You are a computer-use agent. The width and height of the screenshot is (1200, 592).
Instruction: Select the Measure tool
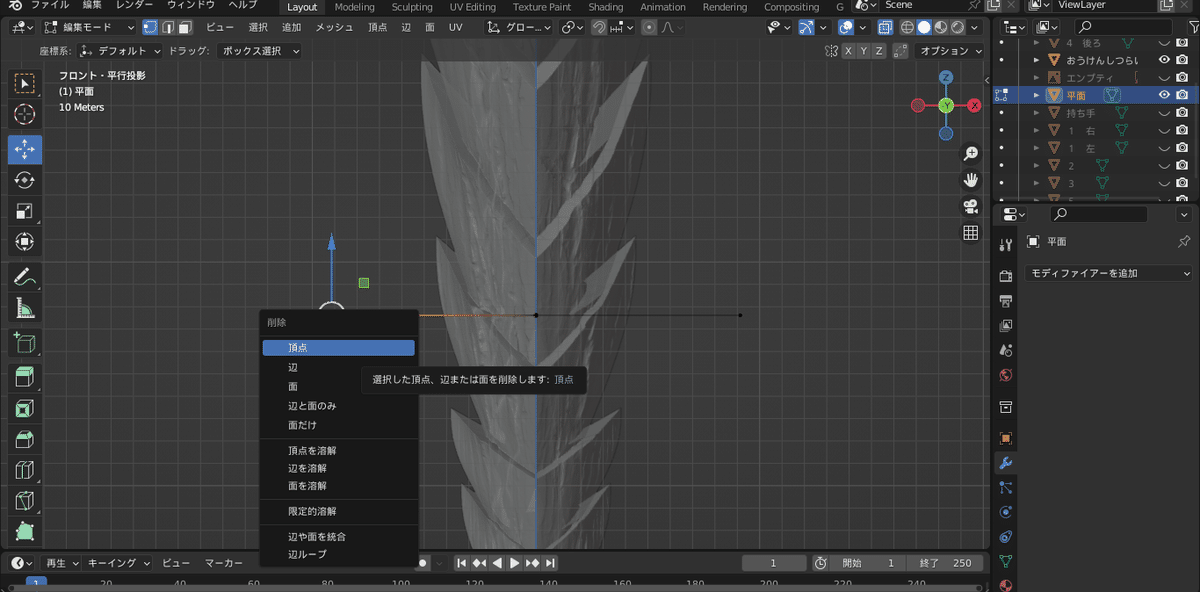(25, 309)
